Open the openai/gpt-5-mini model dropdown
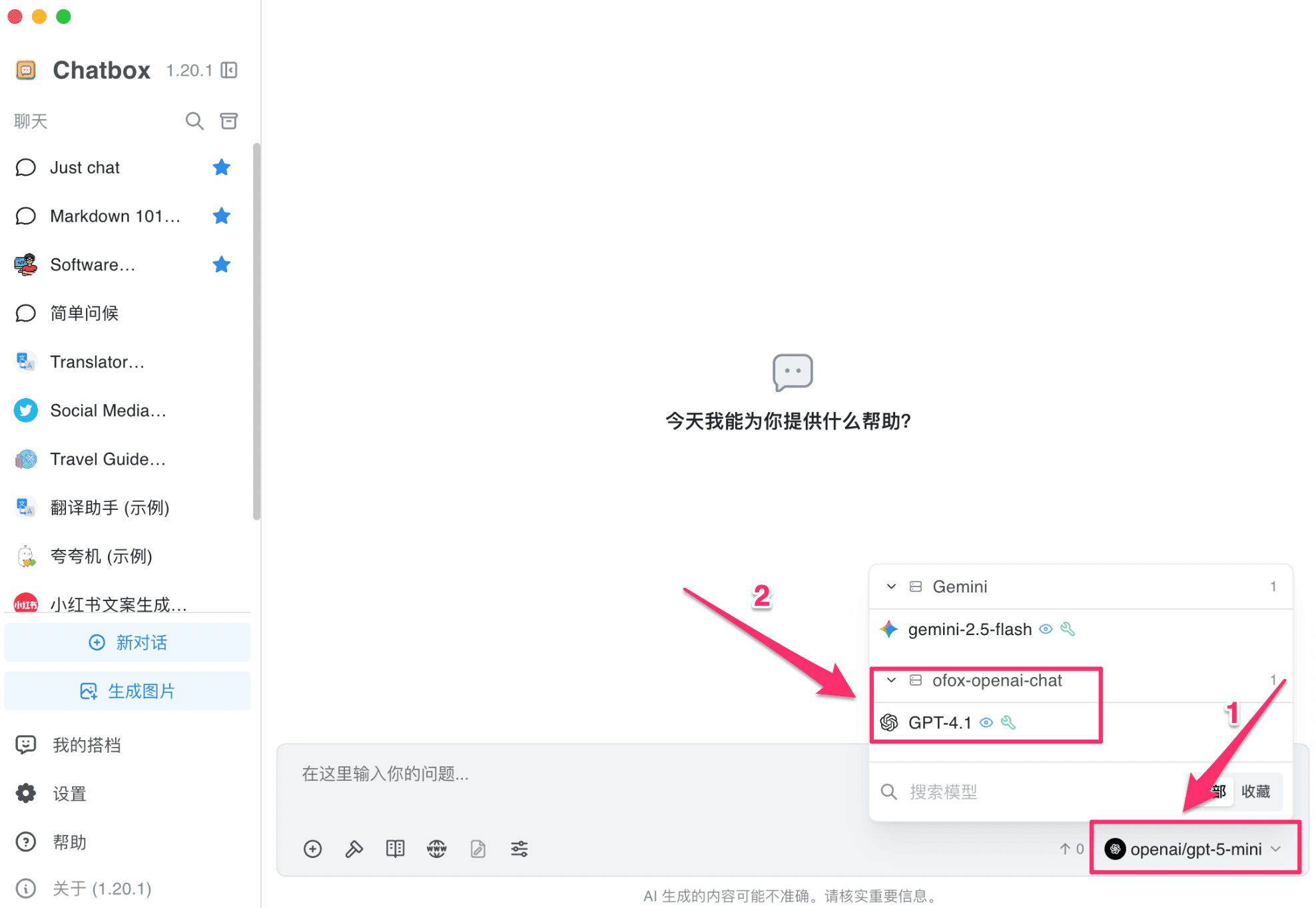The height and width of the screenshot is (908, 1316). (x=1194, y=849)
